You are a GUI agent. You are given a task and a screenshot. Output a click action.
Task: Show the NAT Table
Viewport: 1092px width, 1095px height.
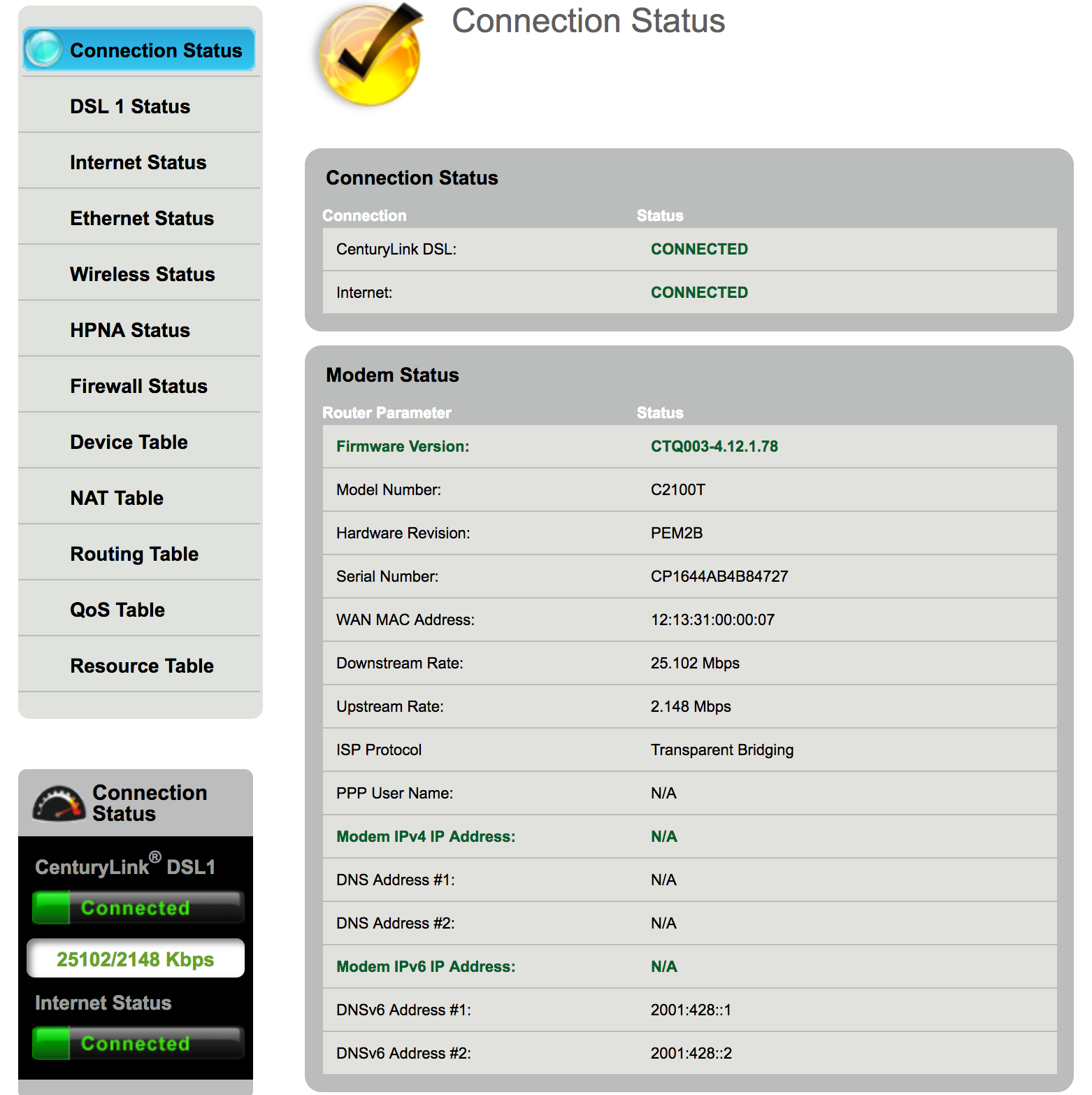[117, 498]
